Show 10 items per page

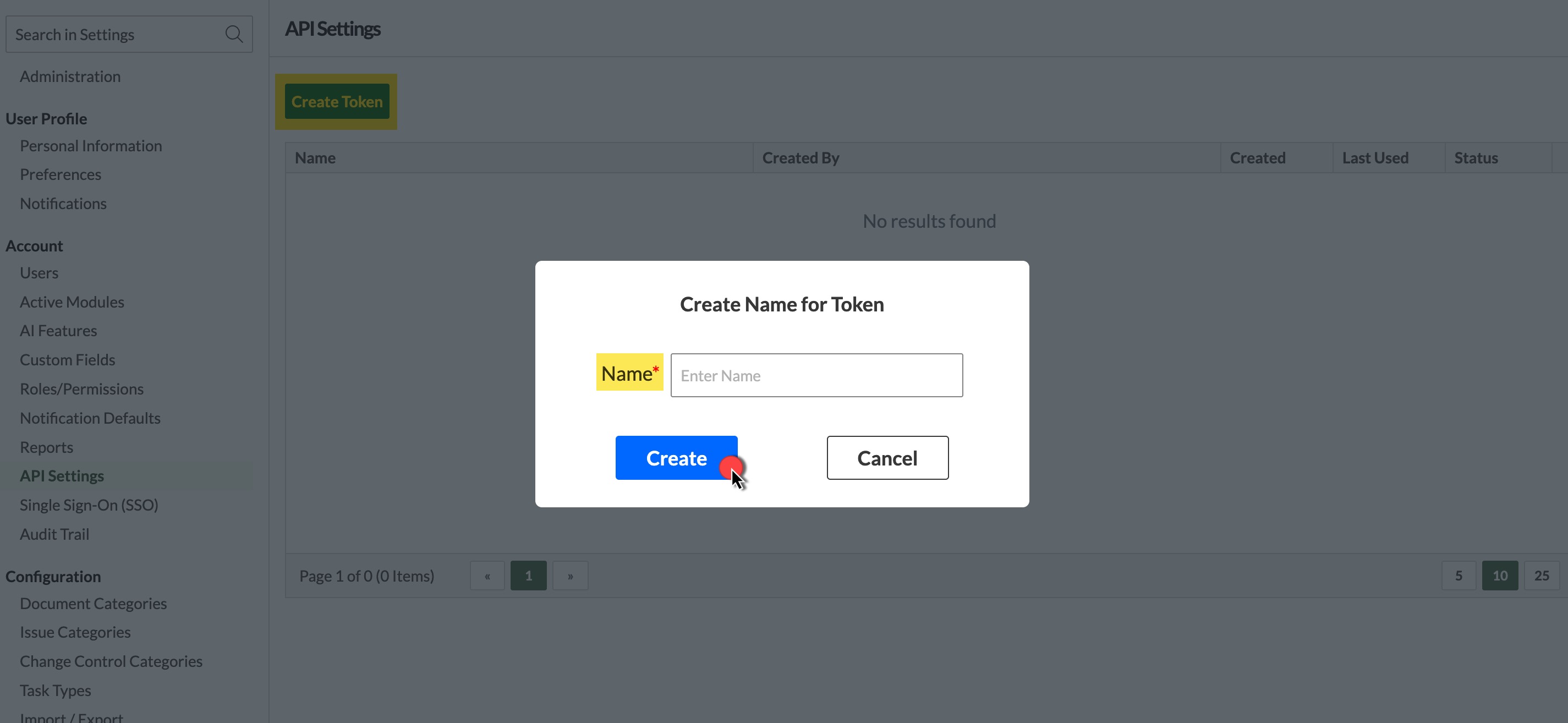coord(1500,576)
